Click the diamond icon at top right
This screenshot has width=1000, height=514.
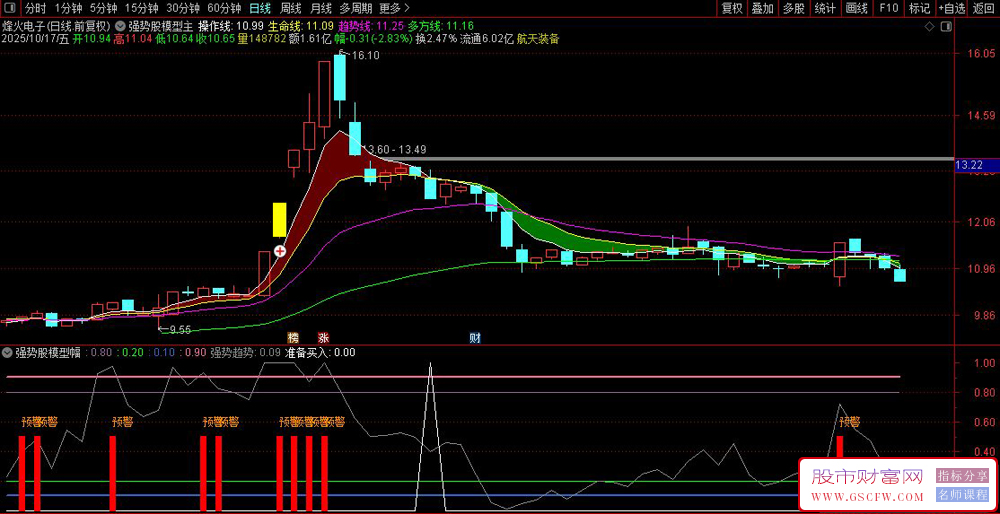930,25
